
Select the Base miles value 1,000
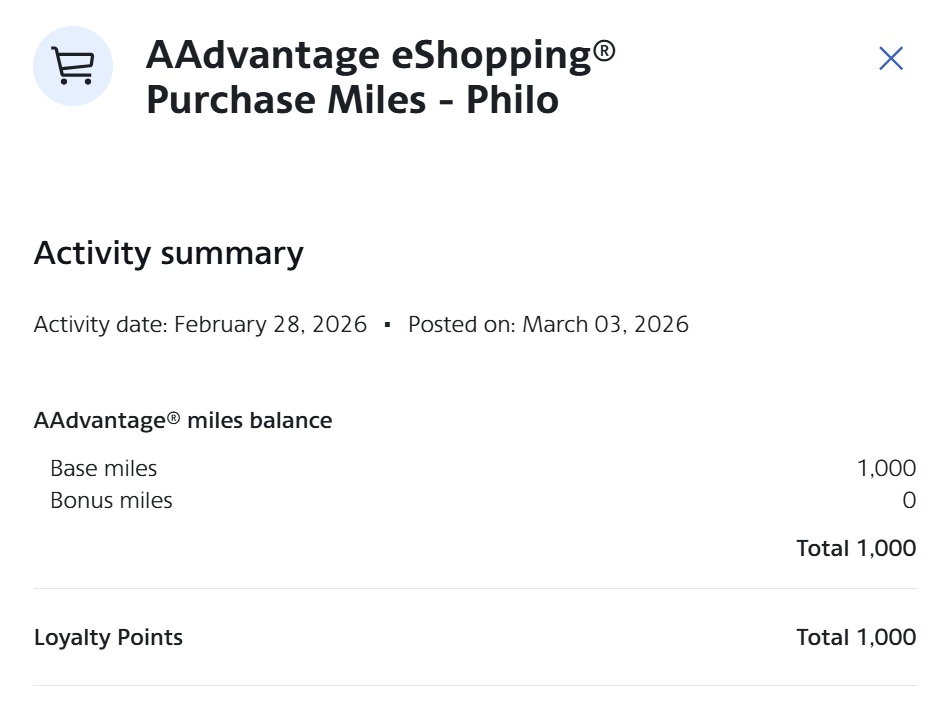tap(886, 468)
